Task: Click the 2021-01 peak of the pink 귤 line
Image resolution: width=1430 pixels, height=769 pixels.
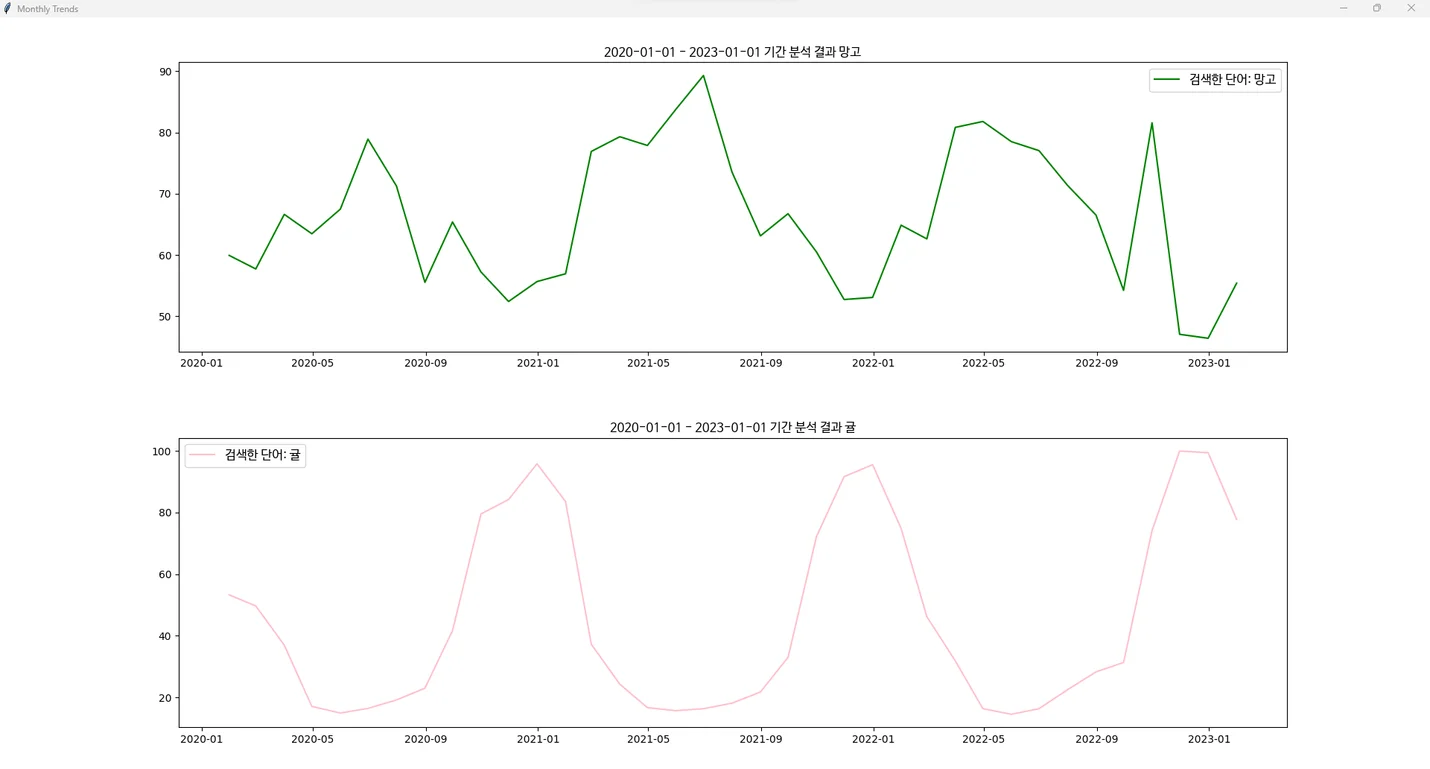Action: click(x=537, y=464)
